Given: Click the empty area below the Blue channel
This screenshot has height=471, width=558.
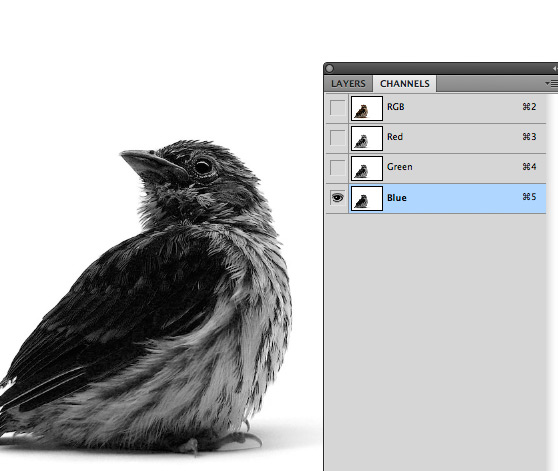Looking at the screenshot, I should click(436, 342).
